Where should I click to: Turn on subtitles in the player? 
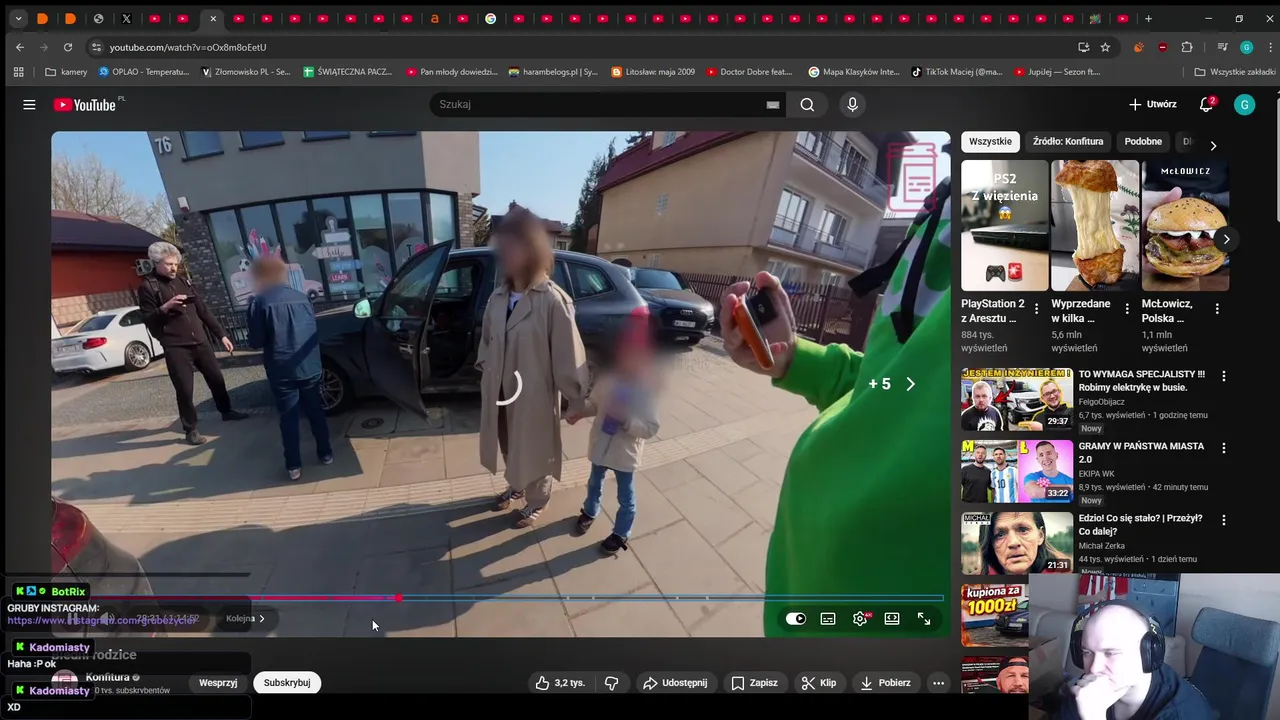click(x=828, y=619)
